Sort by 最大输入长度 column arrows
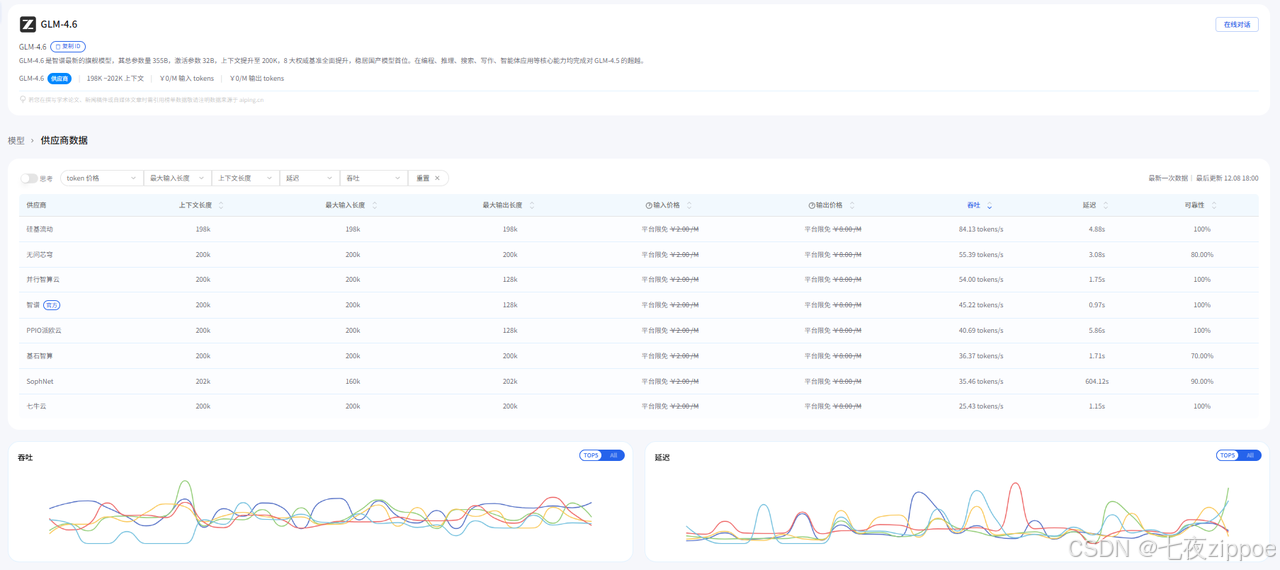This screenshot has height=570, width=1280. point(375,205)
